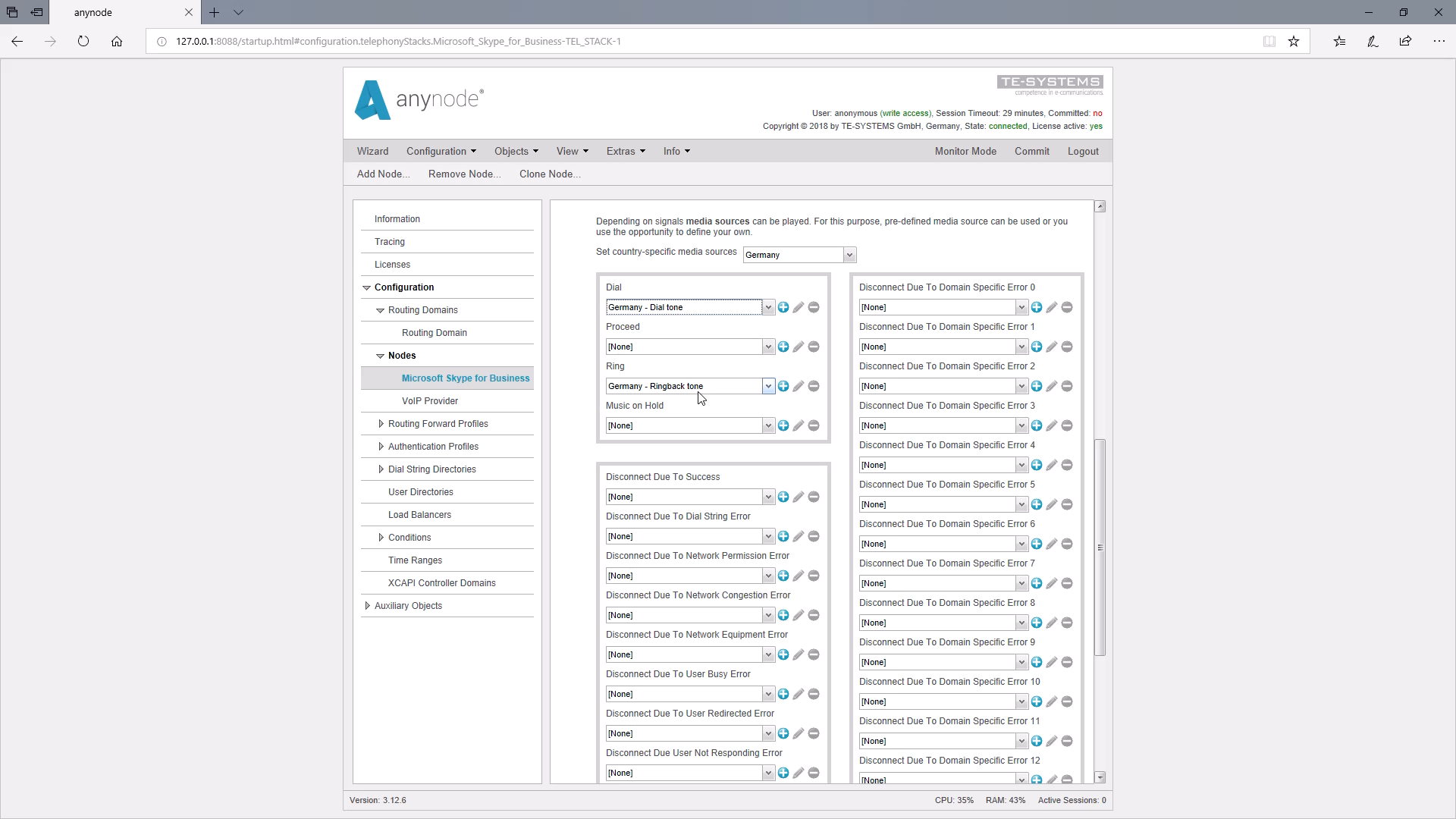The height and width of the screenshot is (819, 1456).
Task: Click the Commit button
Action: (1032, 151)
